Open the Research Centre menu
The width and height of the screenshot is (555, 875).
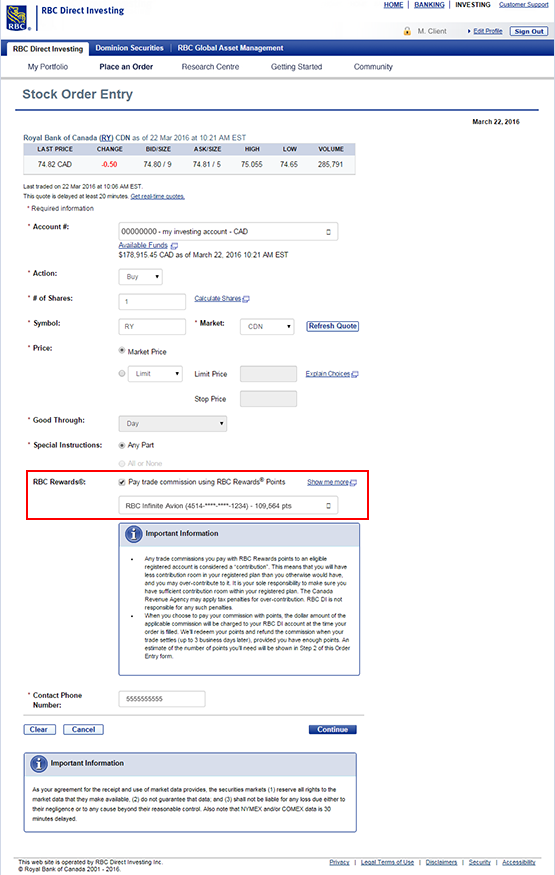[x=210, y=67]
